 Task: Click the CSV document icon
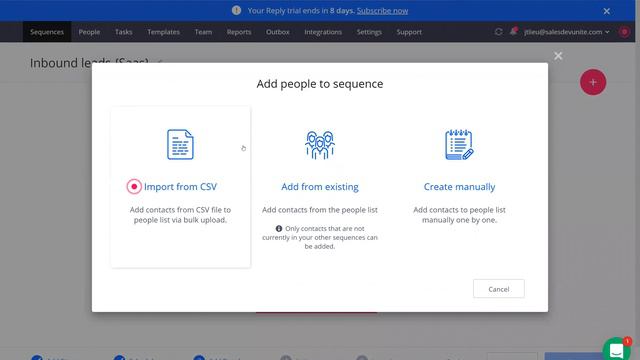(x=180, y=144)
